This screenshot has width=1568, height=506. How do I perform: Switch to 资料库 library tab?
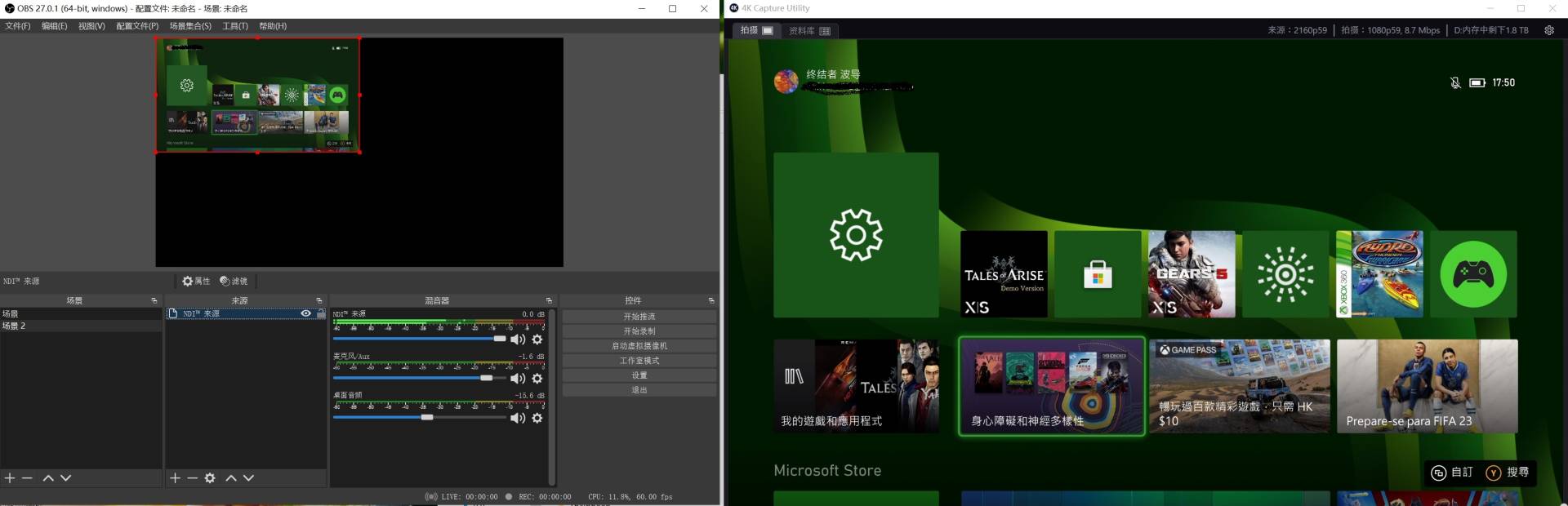point(809,31)
